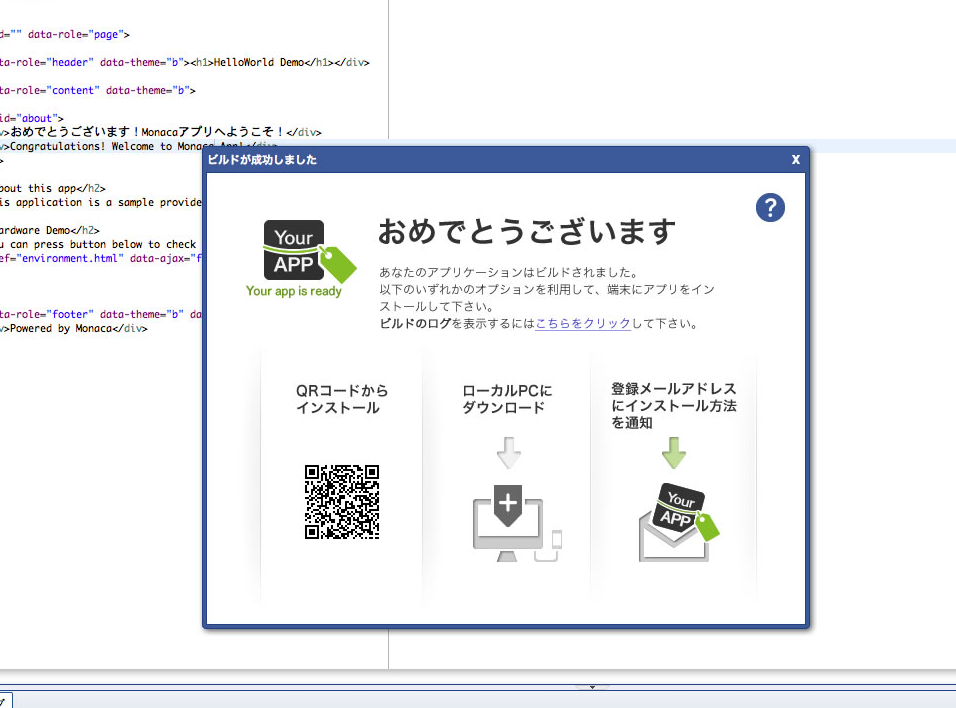Click the green down arrow above the envelope
The height and width of the screenshot is (708, 956).
(674, 453)
